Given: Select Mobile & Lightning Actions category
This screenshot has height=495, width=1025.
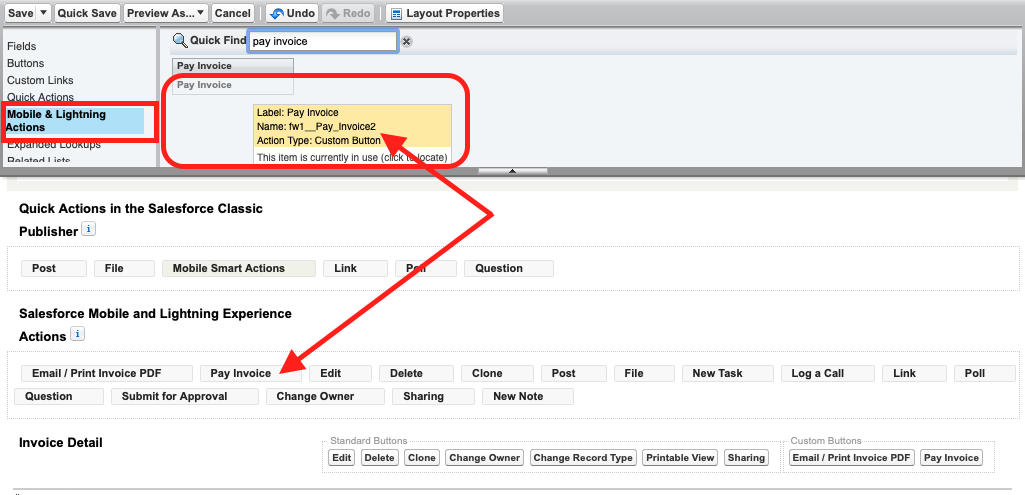Looking at the screenshot, I should point(75,121).
